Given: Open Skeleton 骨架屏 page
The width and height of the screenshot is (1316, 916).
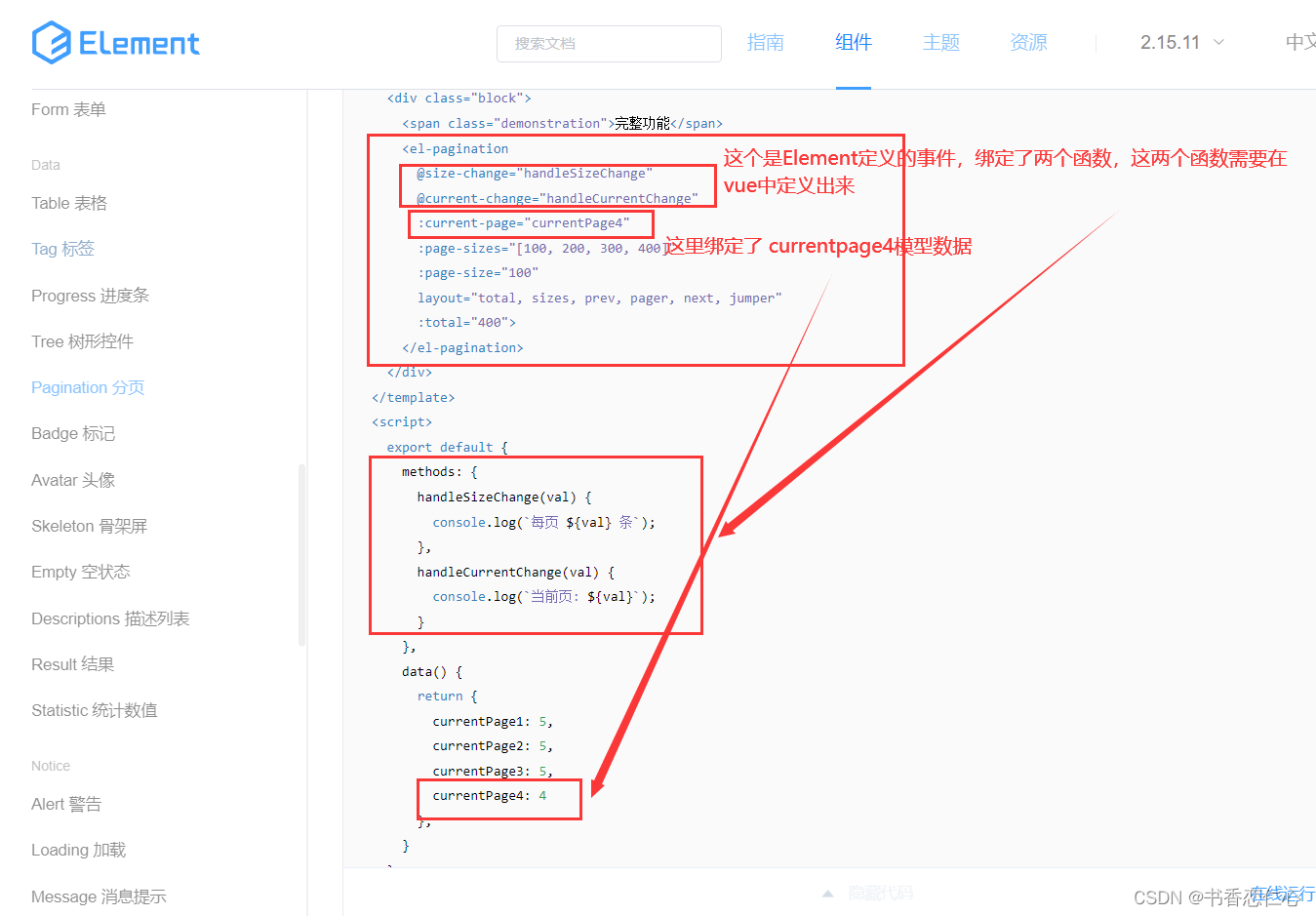Looking at the screenshot, I should pos(89,526).
